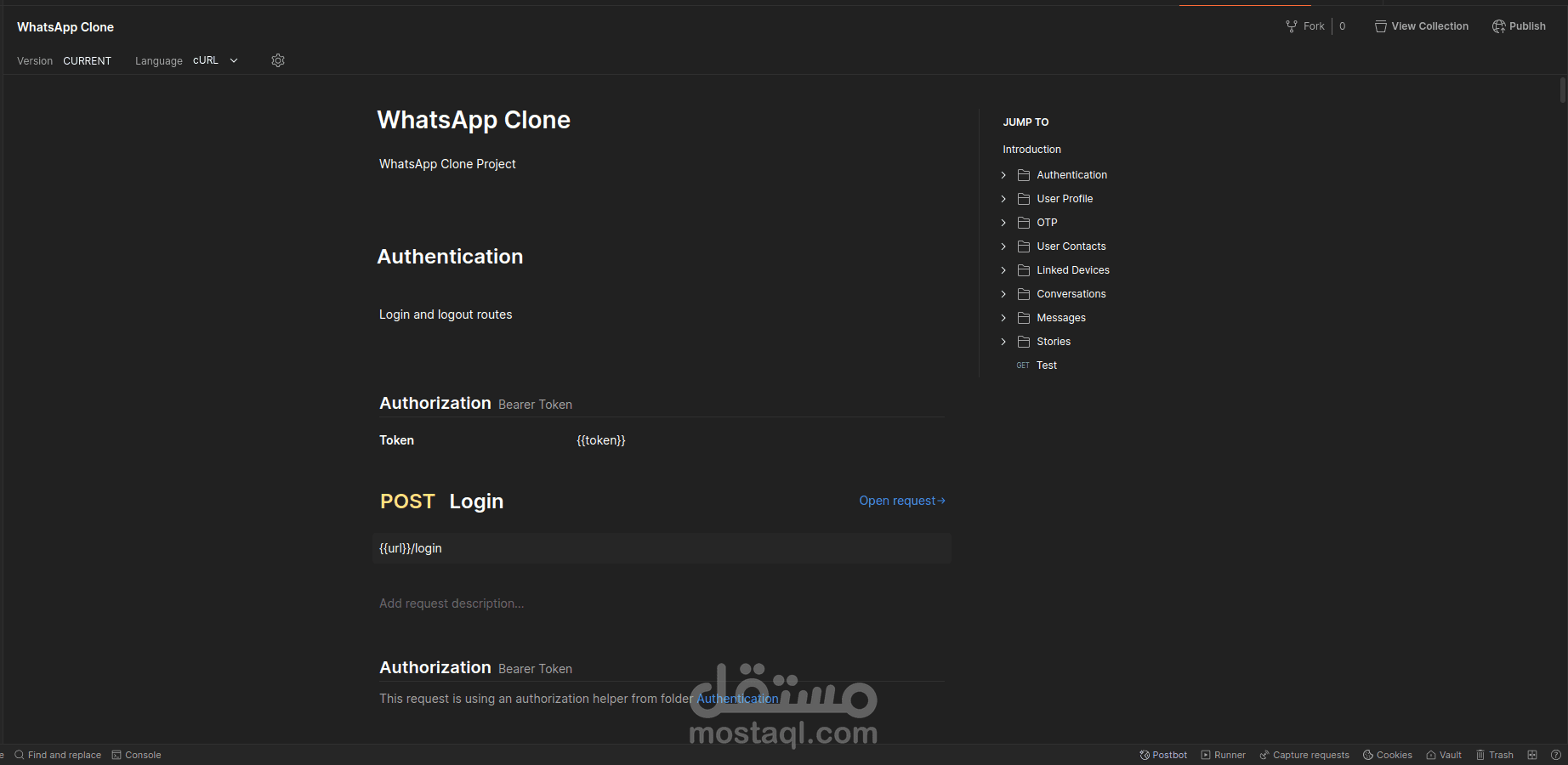The height and width of the screenshot is (765, 1568).
Task: Click the vertical scrollbar thumb
Action: click(1563, 90)
